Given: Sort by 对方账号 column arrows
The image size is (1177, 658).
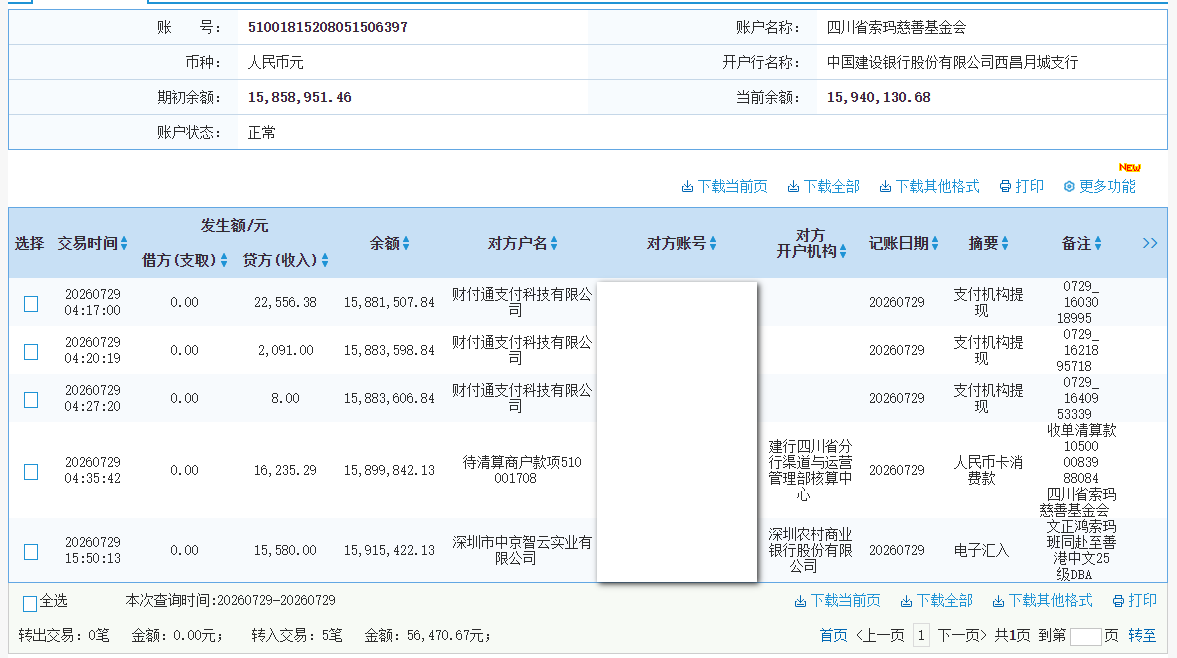Looking at the screenshot, I should point(713,243).
